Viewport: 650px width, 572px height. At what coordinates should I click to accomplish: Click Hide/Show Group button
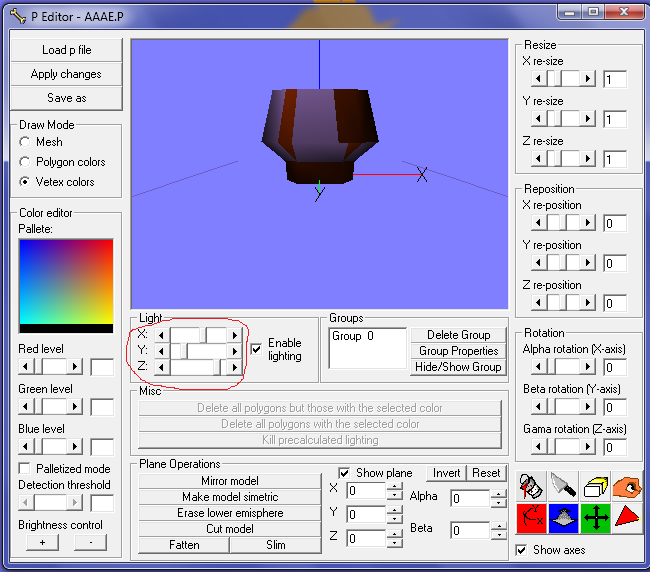tap(458, 367)
